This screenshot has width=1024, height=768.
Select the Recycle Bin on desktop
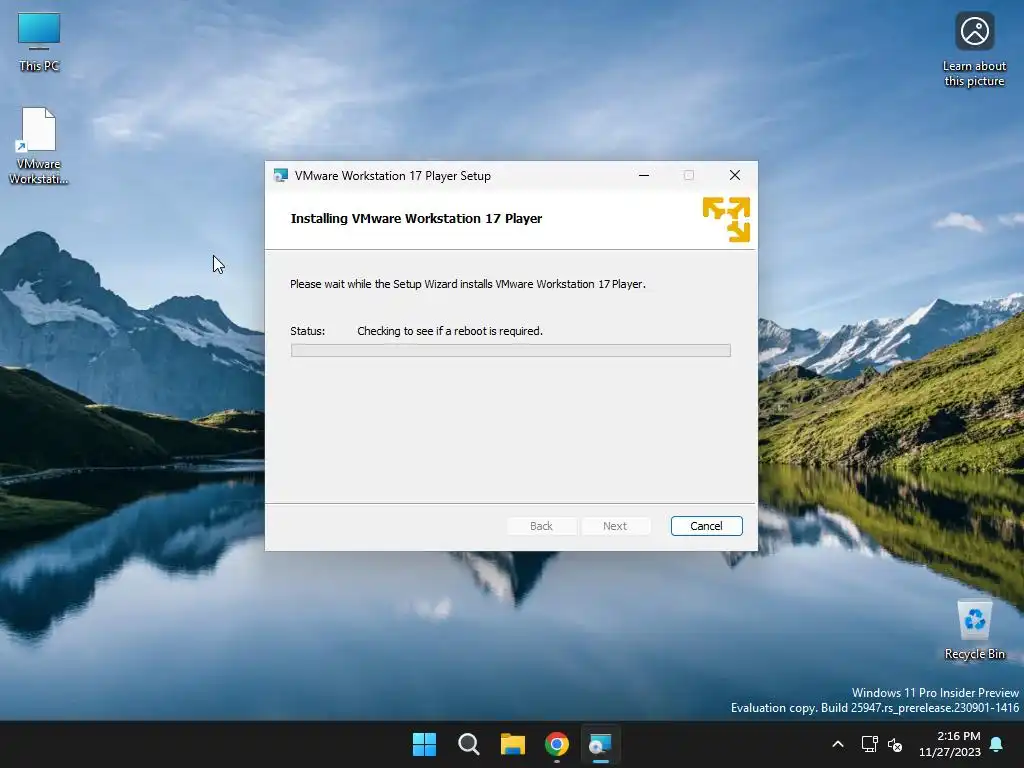coord(974,630)
